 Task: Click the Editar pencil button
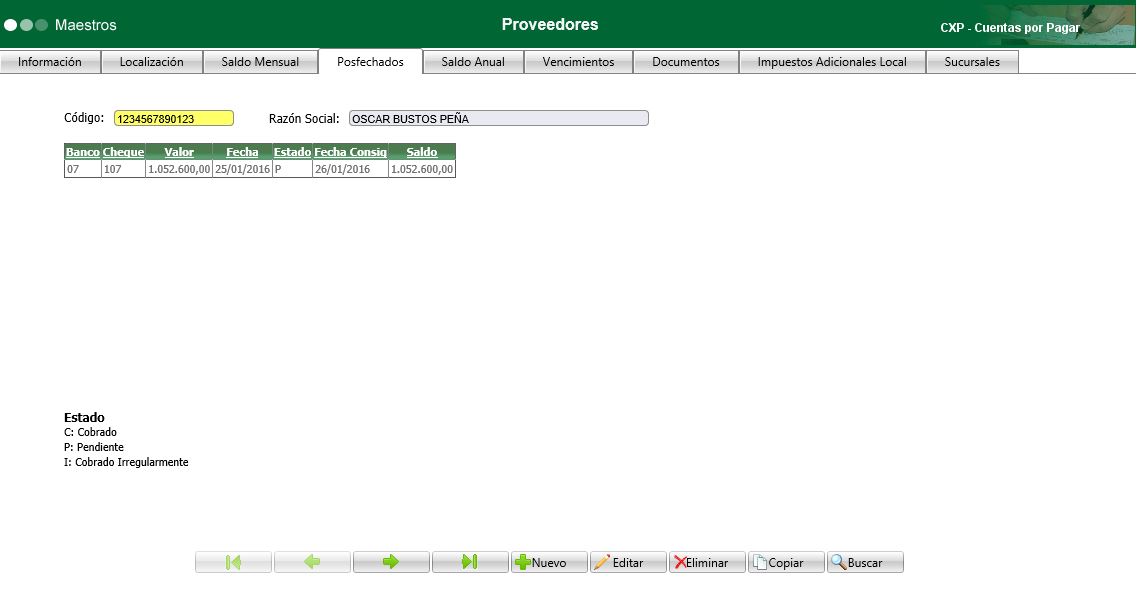(628, 562)
